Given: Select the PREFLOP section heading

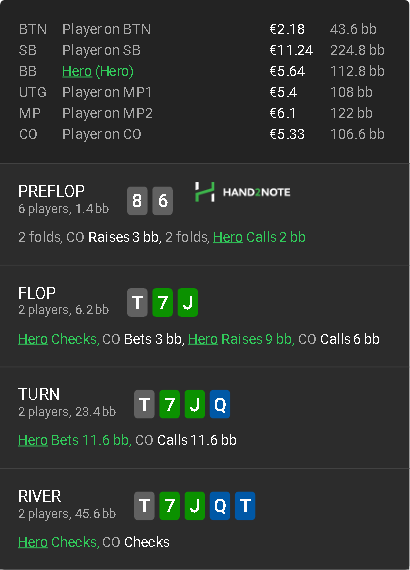Looking at the screenshot, I should click(51, 191).
